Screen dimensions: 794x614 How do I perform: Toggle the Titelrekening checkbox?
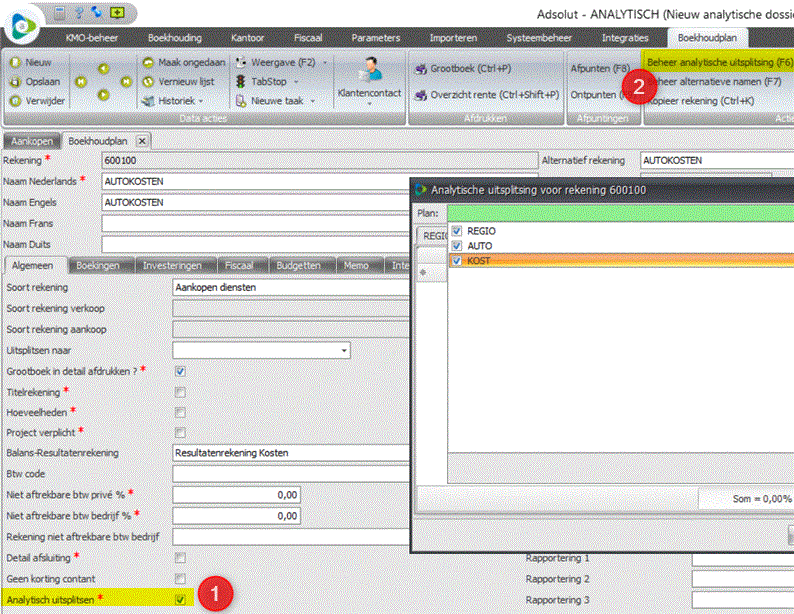point(180,391)
